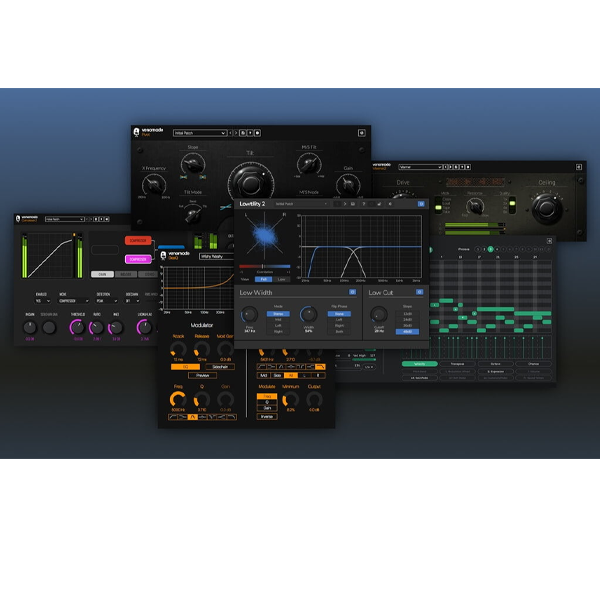
Task: Select Low view in Lowtility 2
Action: point(281,279)
